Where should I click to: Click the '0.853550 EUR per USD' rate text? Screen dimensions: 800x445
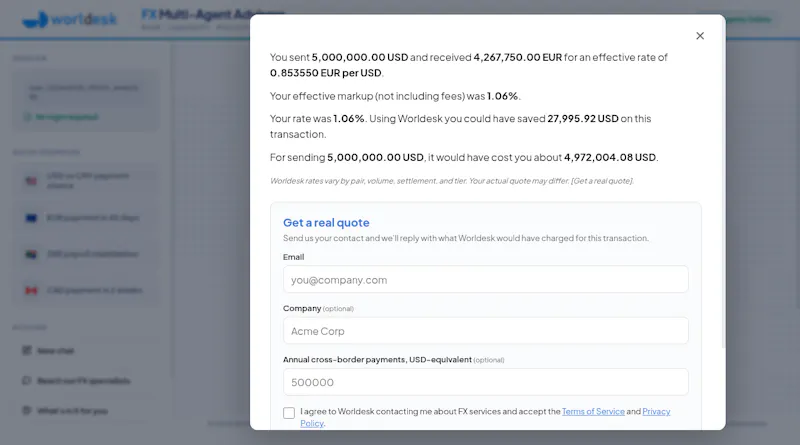coord(326,73)
